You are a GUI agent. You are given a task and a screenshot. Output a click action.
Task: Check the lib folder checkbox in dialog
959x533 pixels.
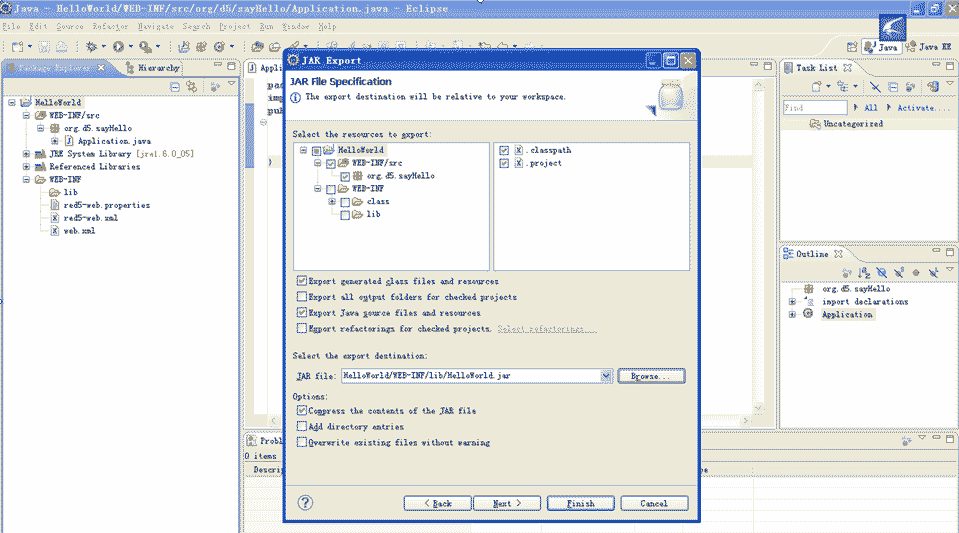point(345,215)
